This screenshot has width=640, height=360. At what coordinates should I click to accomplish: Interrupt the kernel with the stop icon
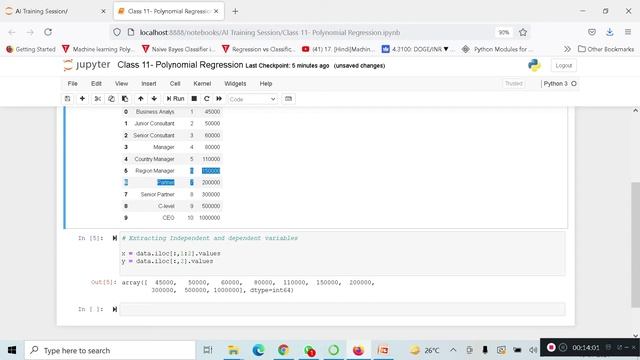[194, 99]
